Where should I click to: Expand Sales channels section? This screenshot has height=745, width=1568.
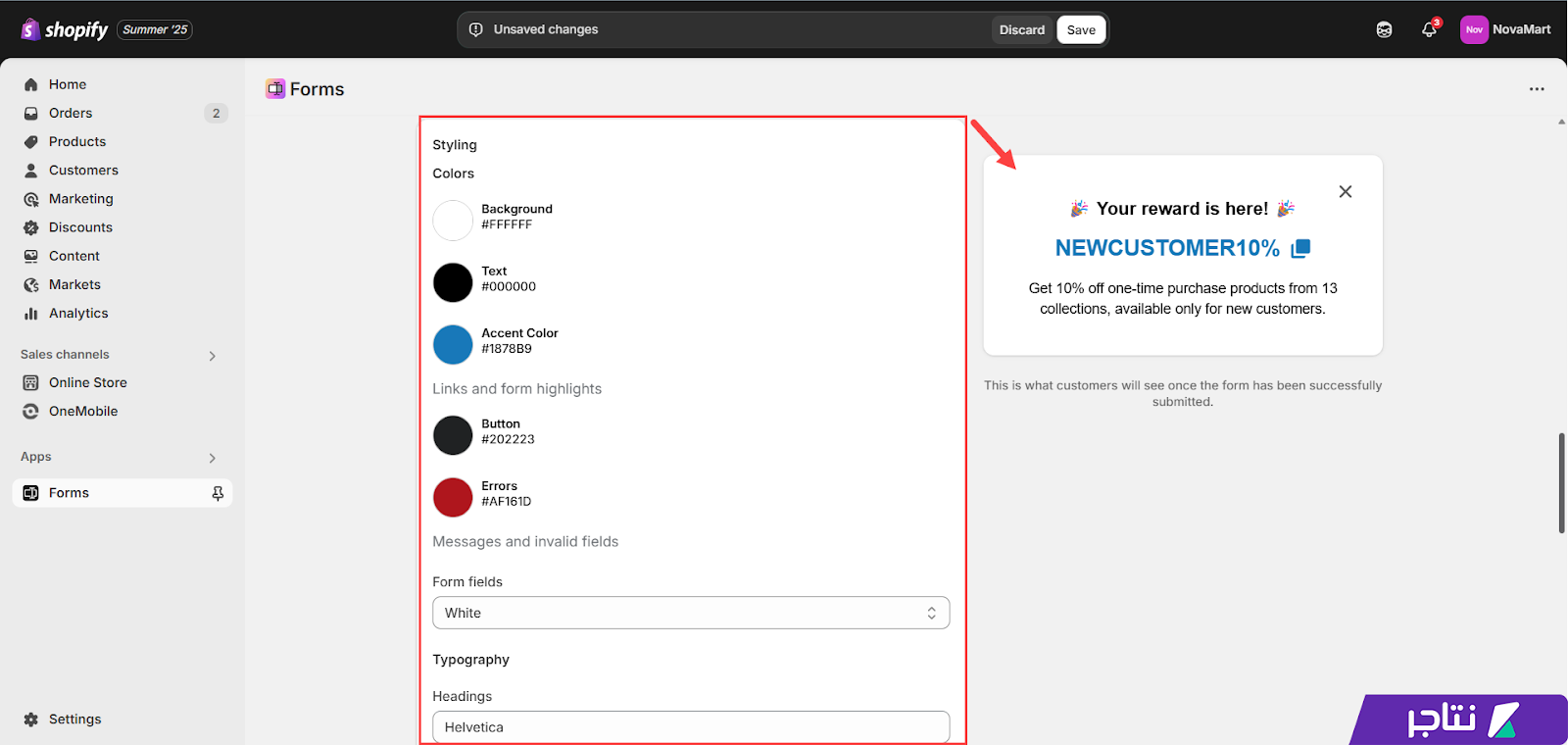tap(212, 356)
